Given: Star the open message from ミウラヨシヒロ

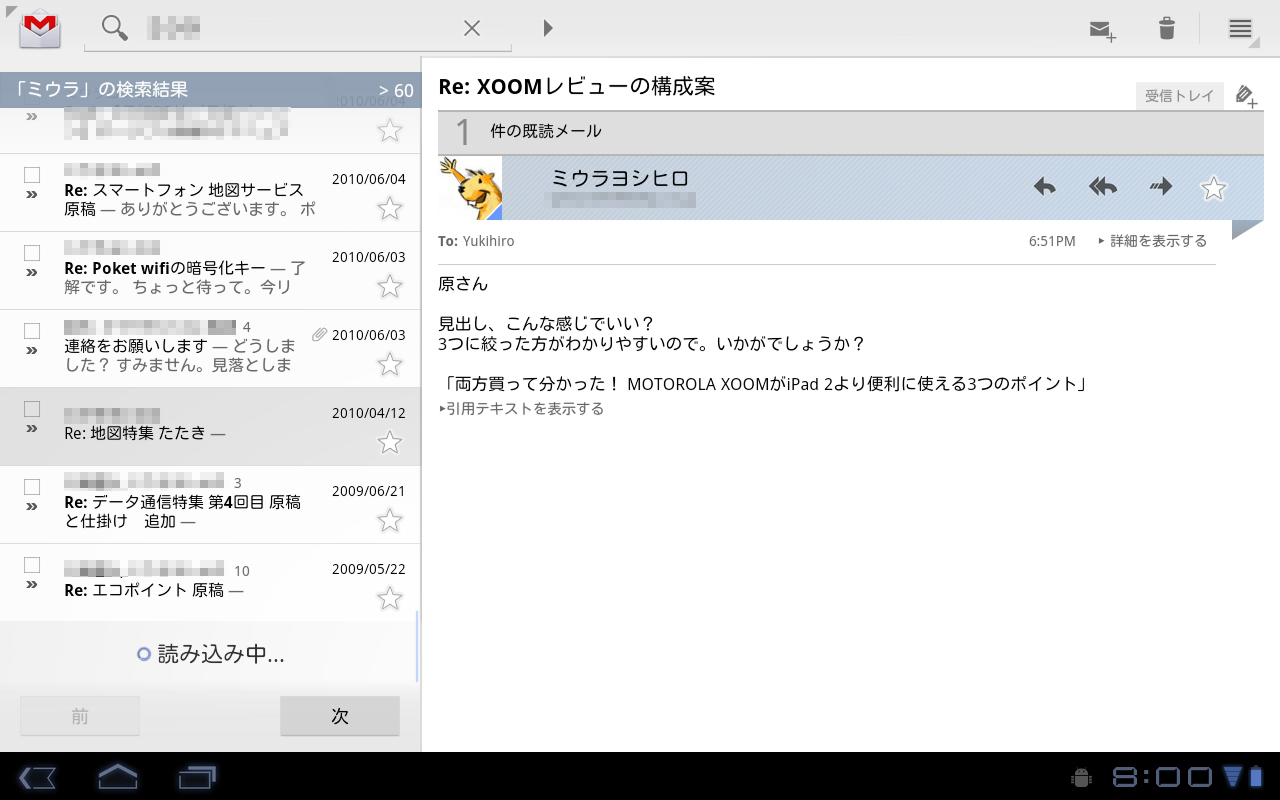Looking at the screenshot, I should [x=1213, y=187].
